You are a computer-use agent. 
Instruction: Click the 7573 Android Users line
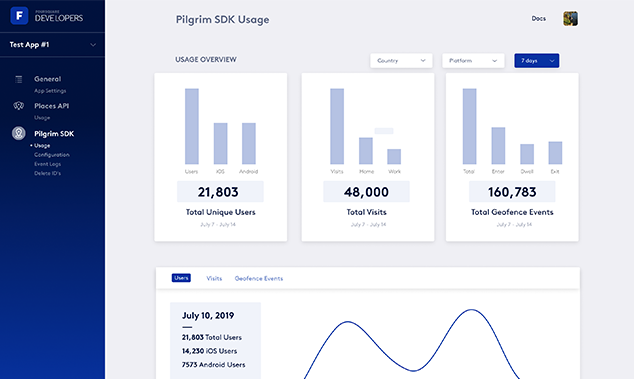coord(213,365)
